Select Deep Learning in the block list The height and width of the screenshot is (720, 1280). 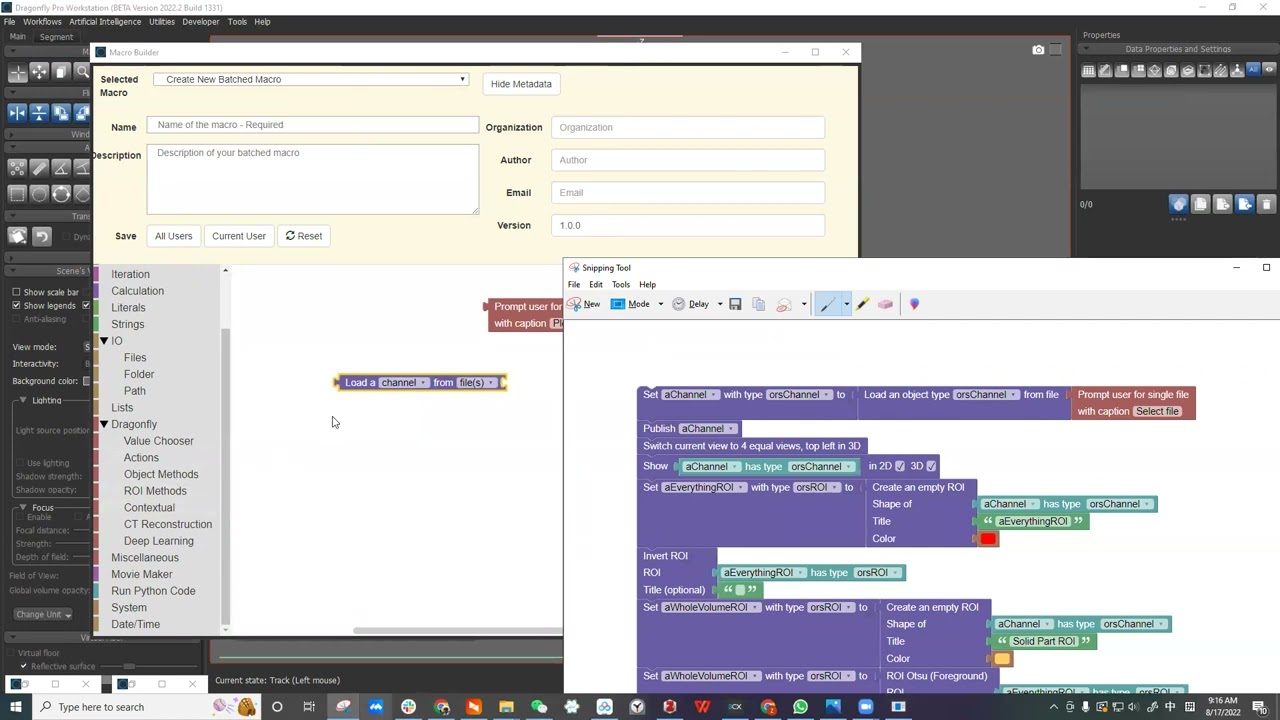pyautogui.click(x=159, y=541)
